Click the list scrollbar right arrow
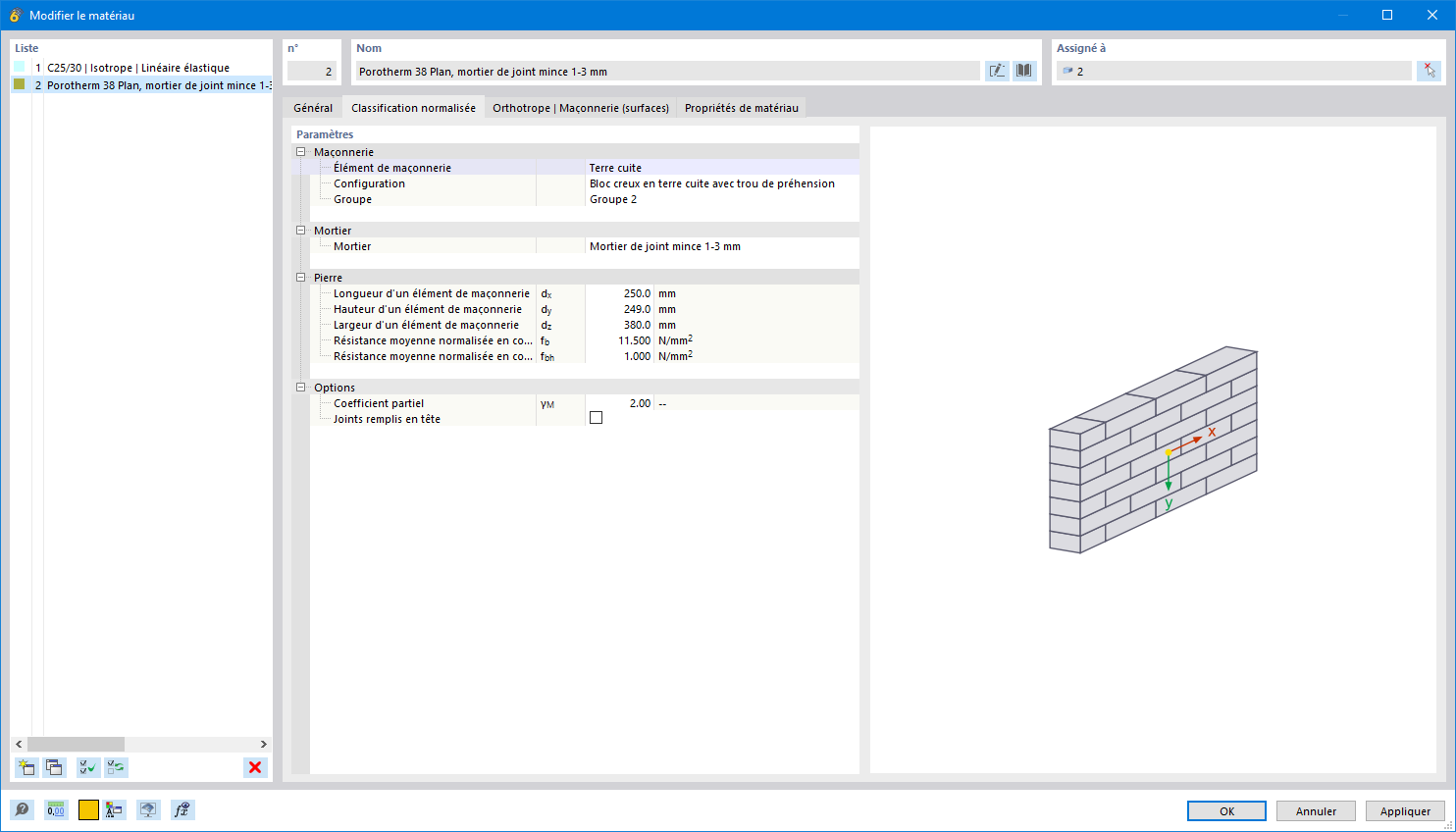1456x832 pixels. [x=263, y=744]
